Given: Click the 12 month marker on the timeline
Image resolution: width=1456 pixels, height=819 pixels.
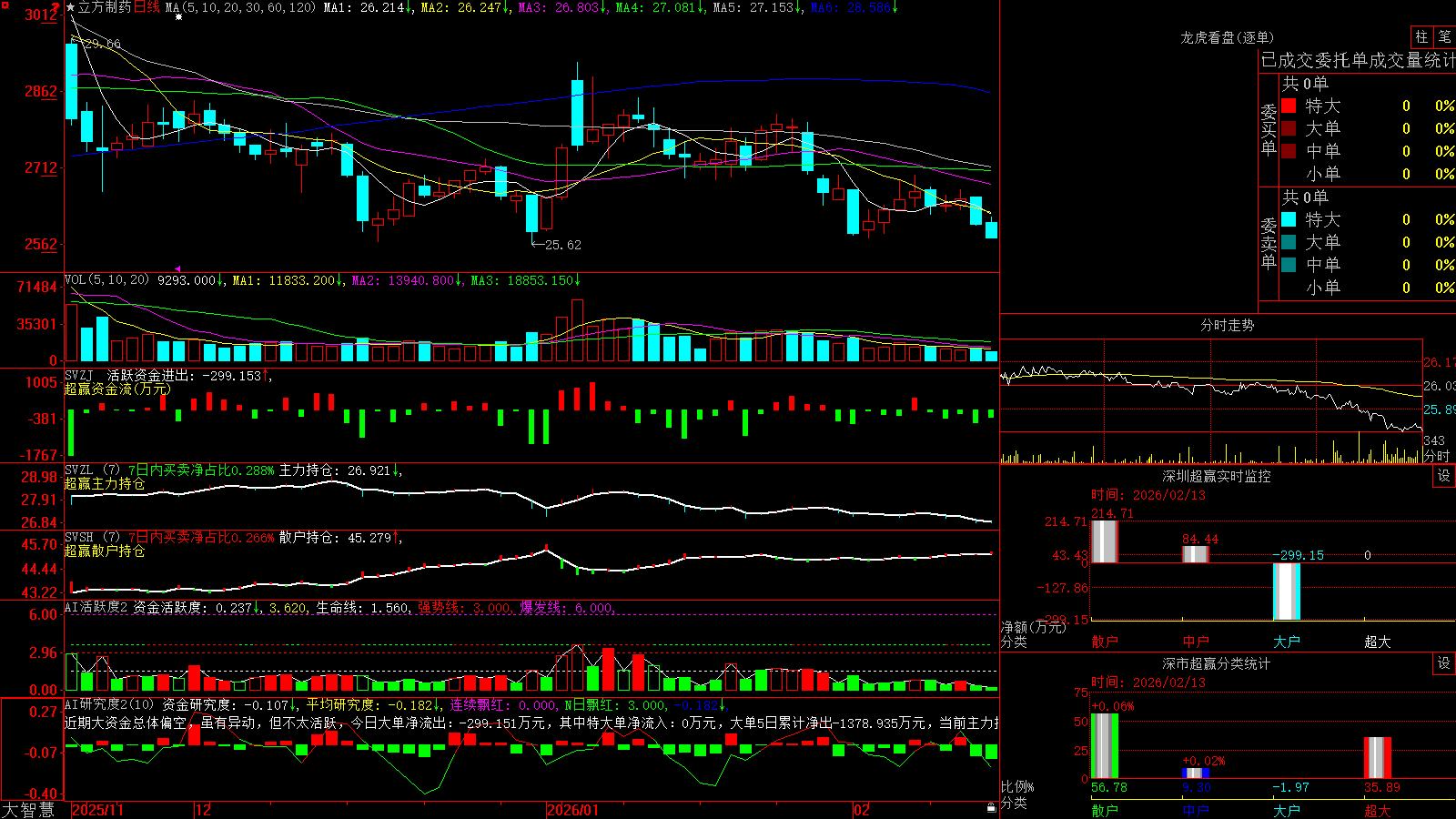Looking at the screenshot, I should point(203,810).
